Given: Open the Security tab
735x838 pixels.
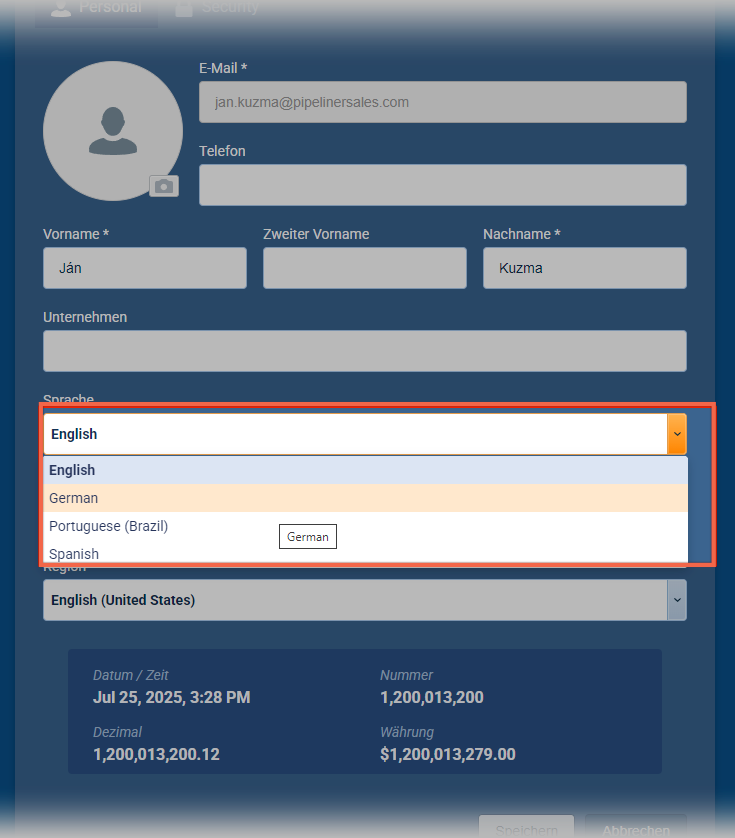Looking at the screenshot, I should [217, 8].
